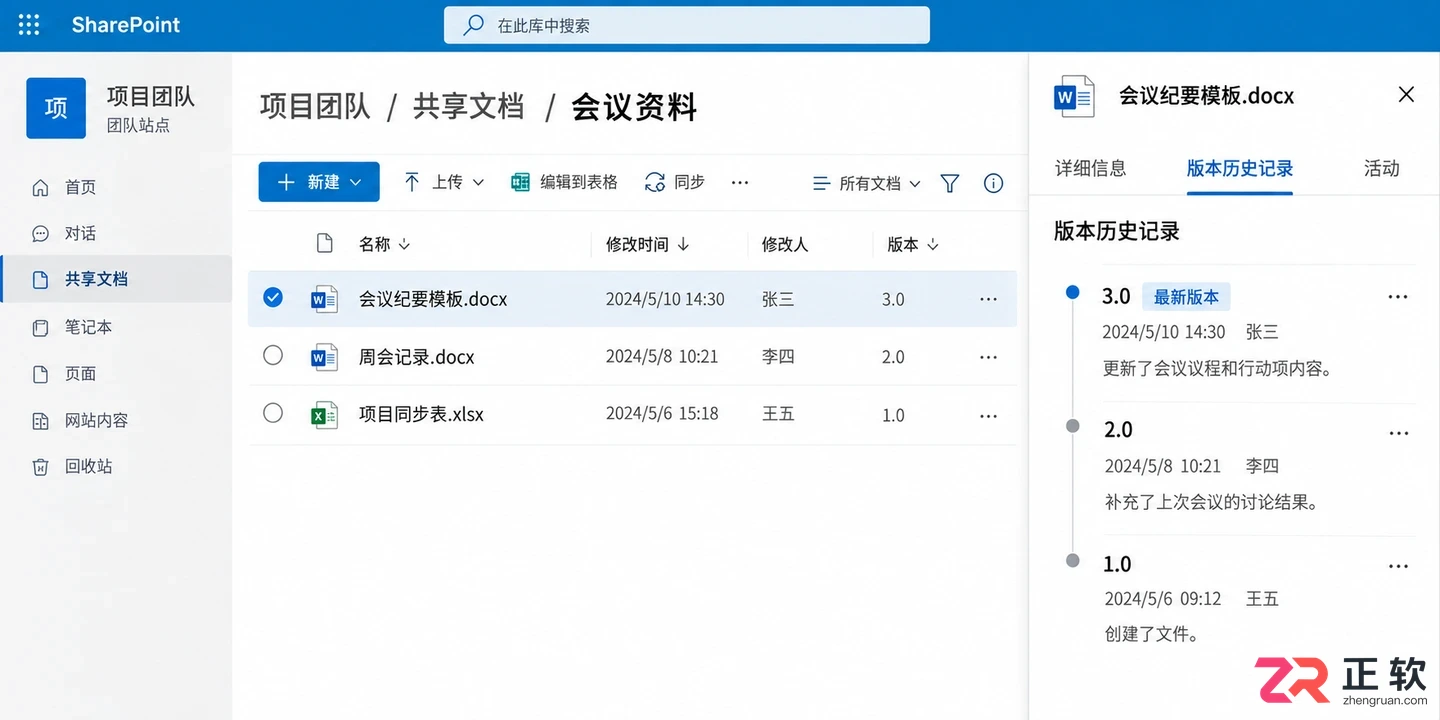This screenshot has width=1440, height=720.
Task: Click the Word icon in details panel header
Action: point(1075,96)
